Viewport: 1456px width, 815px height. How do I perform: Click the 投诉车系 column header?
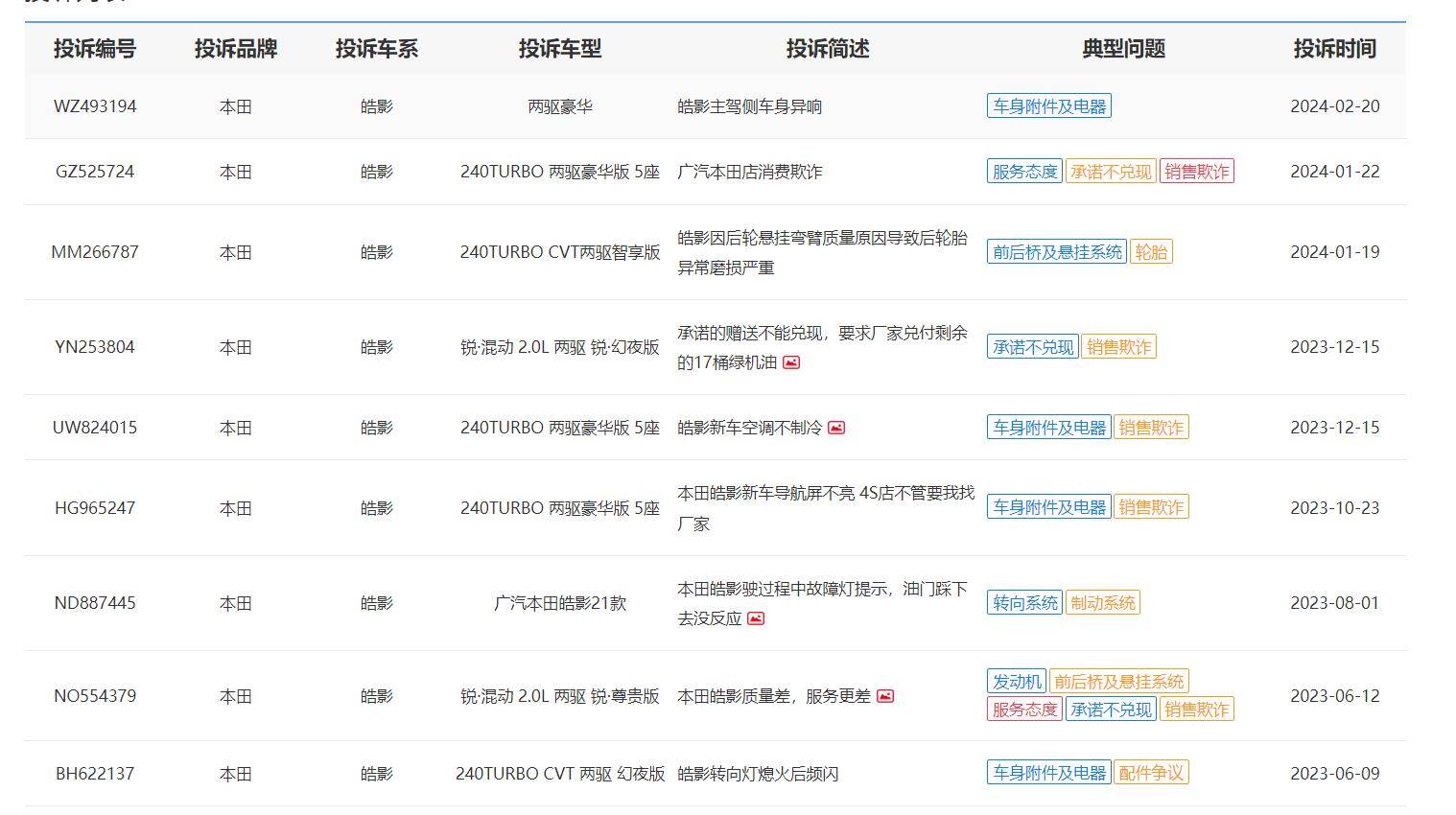tap(377, 49)
